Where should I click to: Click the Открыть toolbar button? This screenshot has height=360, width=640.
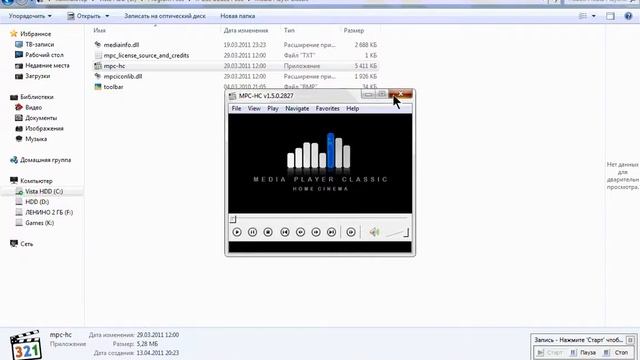(84, 16)
